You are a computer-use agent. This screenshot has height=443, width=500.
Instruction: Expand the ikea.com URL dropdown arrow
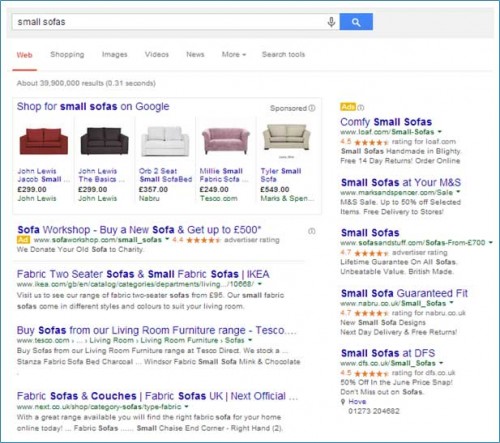click(x=260, y=284)
